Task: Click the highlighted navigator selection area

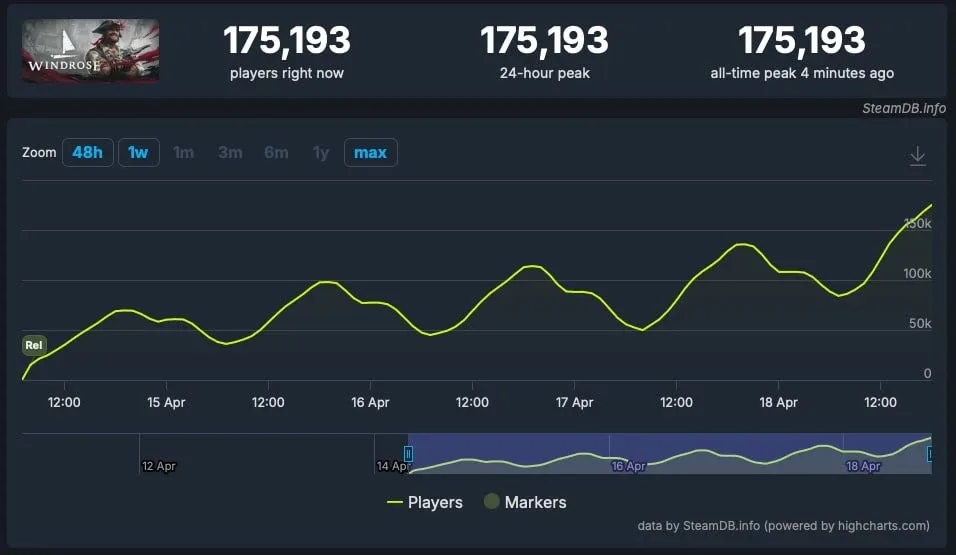Action: tap(669, 452)
